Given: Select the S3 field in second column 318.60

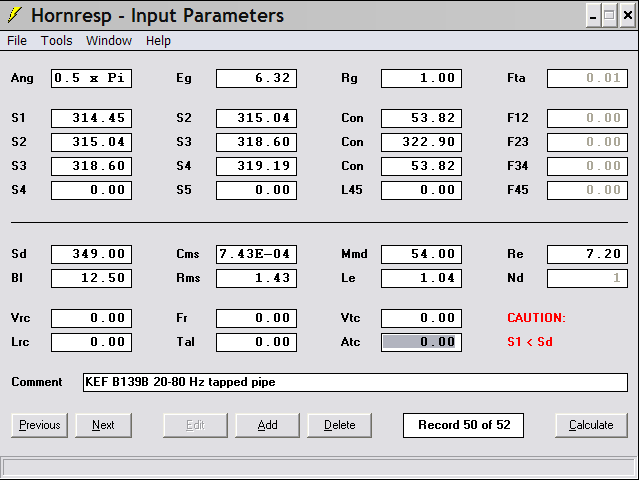Looking at the screenshot, I should click(x=256, y=142).
